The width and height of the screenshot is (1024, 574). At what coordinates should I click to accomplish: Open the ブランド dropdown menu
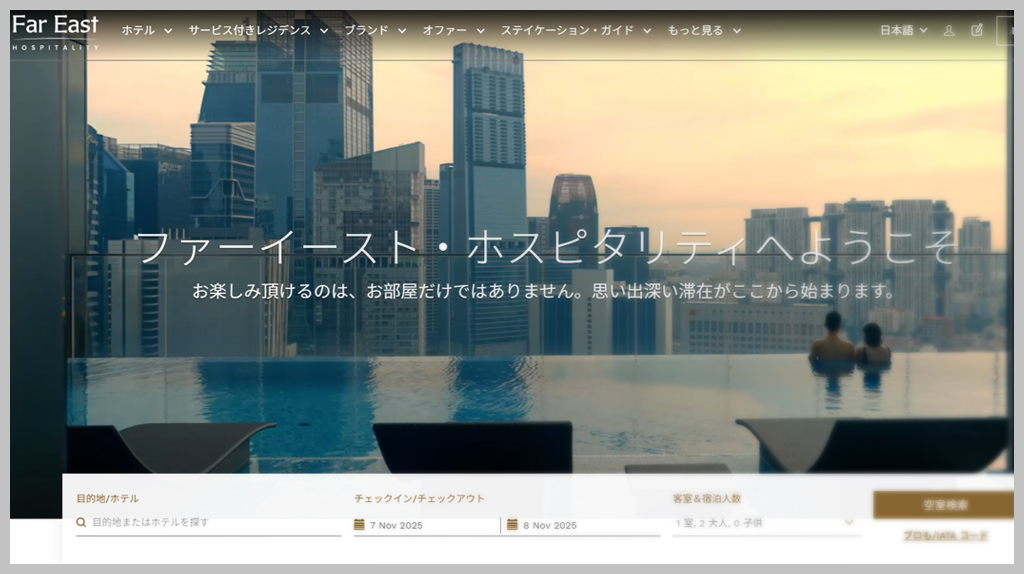[x=375, y=31]
